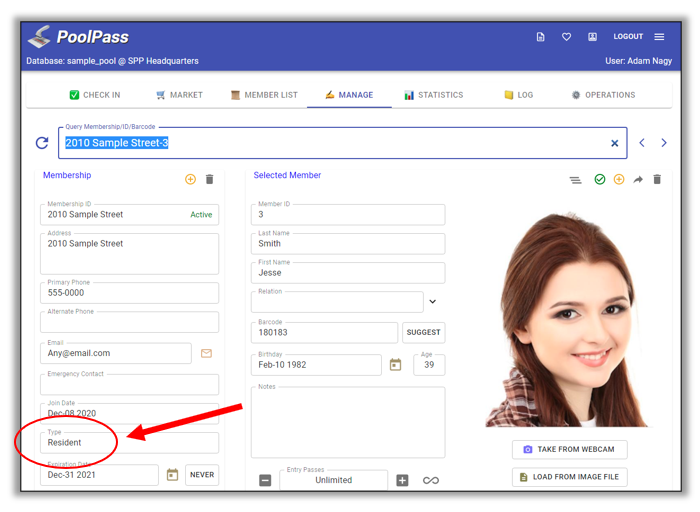Click the Membership ID field
700x512 pixels.
click(129, 215)
